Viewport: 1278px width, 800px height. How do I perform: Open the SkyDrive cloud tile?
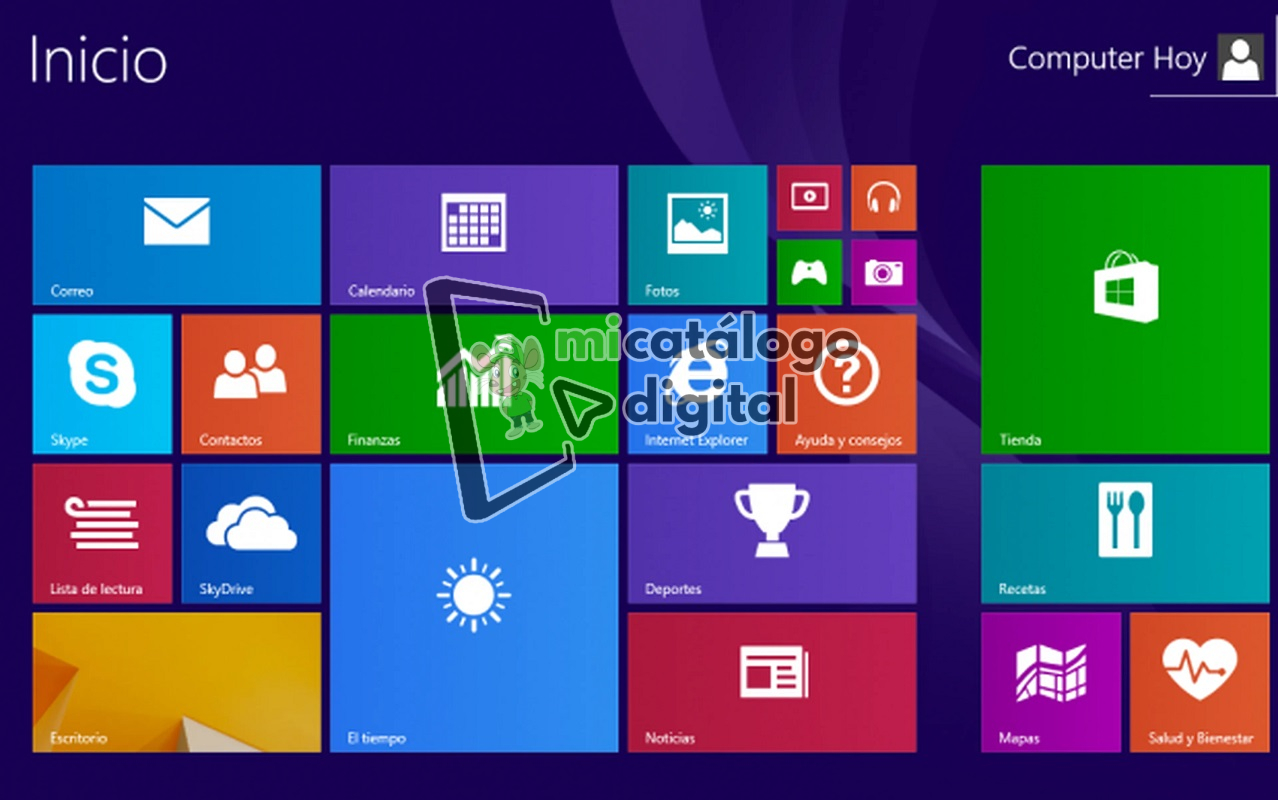251,533
